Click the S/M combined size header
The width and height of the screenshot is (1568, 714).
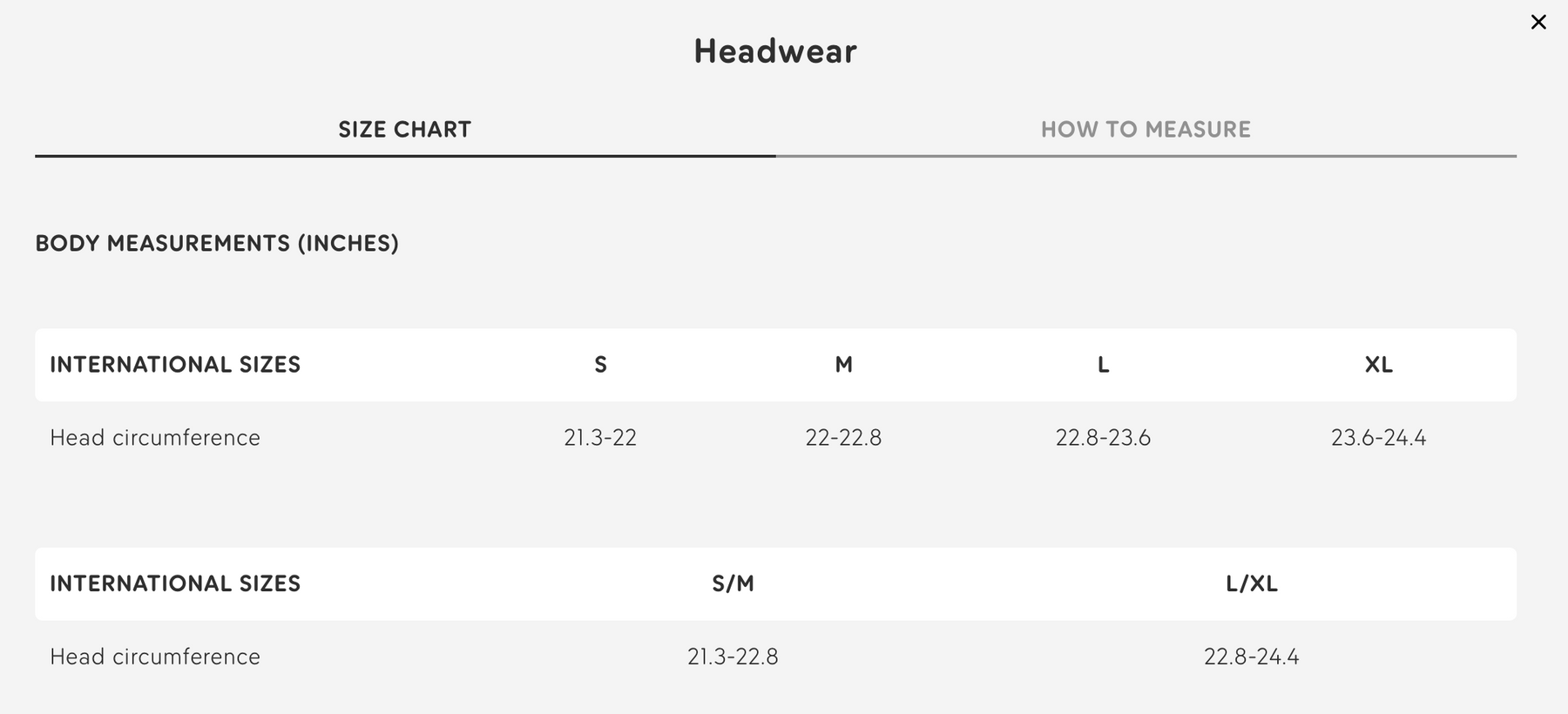(733, 583)
